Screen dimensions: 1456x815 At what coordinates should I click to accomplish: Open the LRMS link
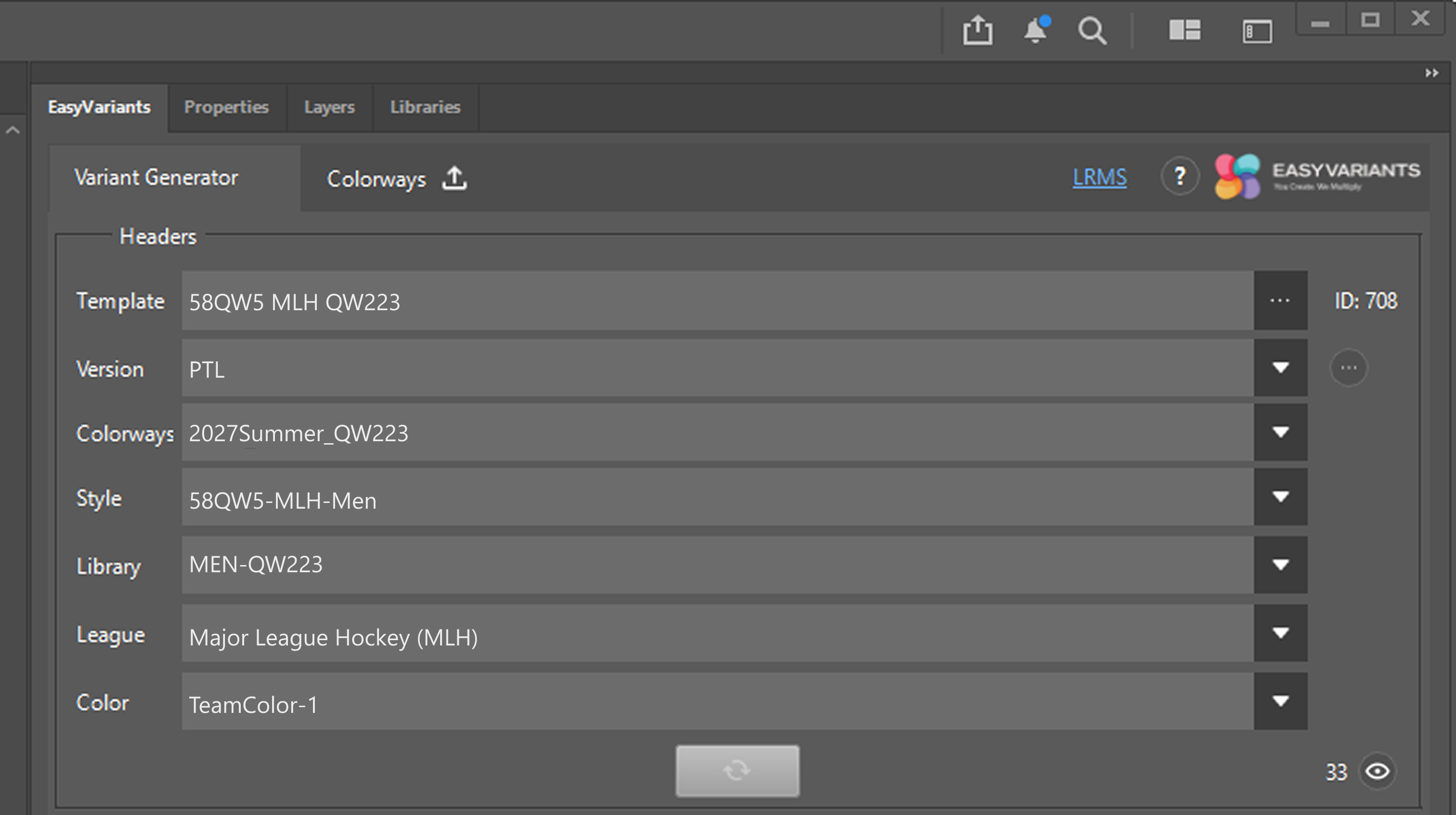pos(1099,177)
